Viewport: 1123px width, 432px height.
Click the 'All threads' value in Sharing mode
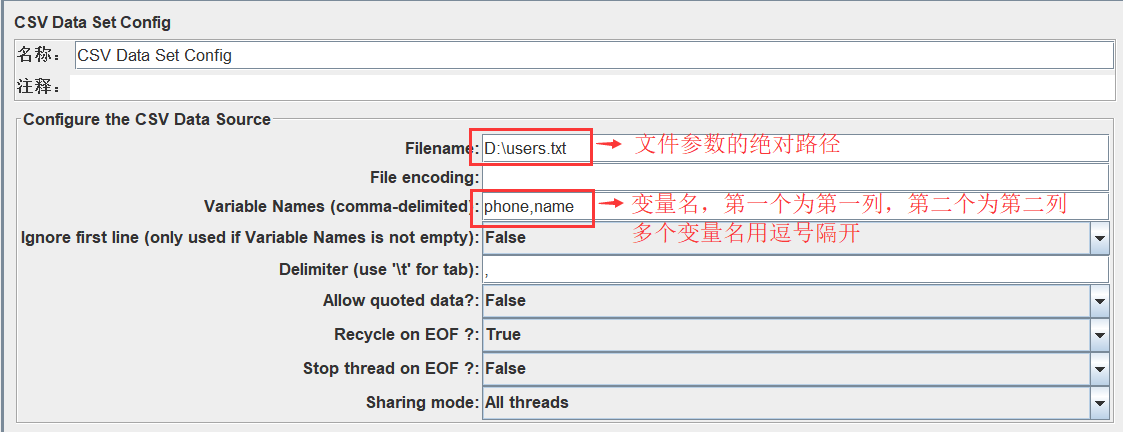coord(526,403)
